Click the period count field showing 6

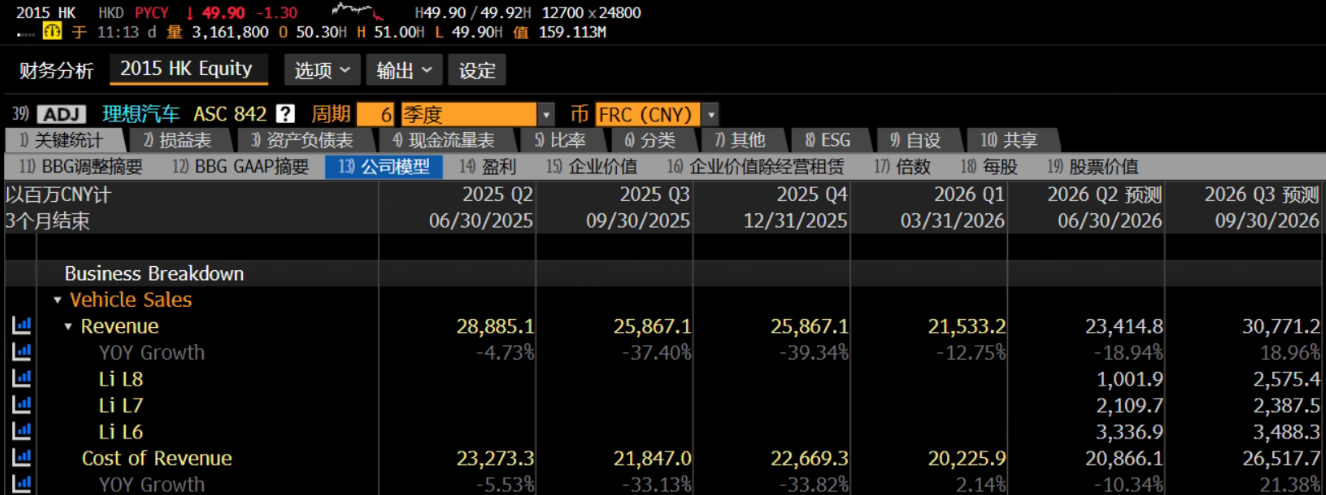click(377, 114)
